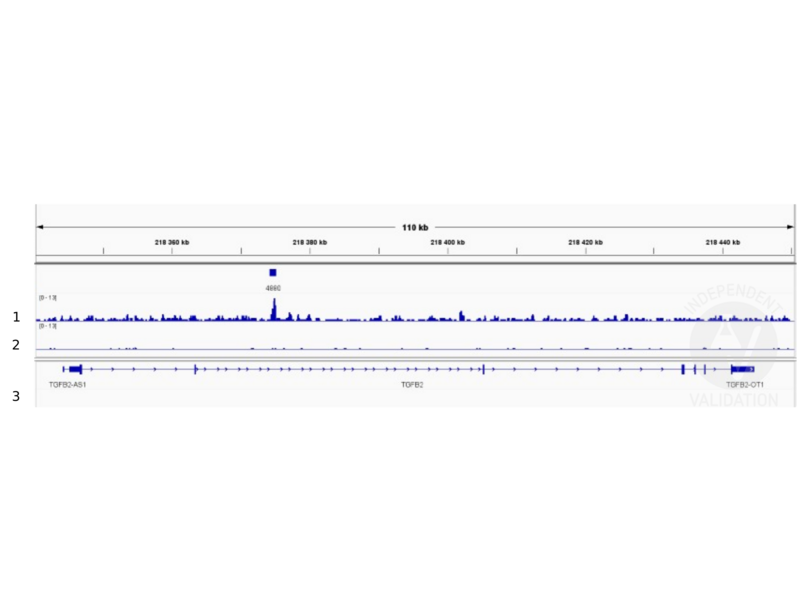The height and width of the screenshot is (610, 810).
Task: Click the right arrowhead of the span ruler
Action: pos(791,227)
